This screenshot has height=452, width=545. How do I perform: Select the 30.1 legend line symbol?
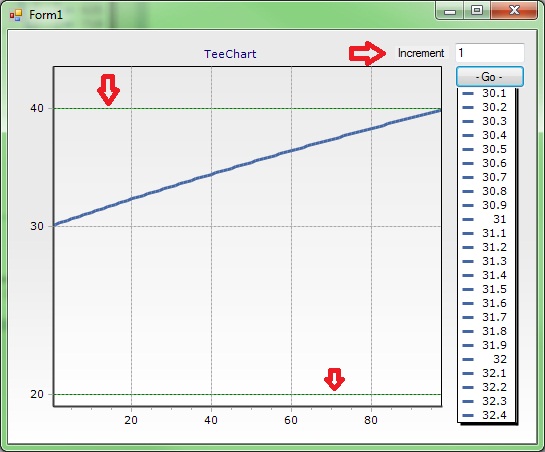click(468, 93)
